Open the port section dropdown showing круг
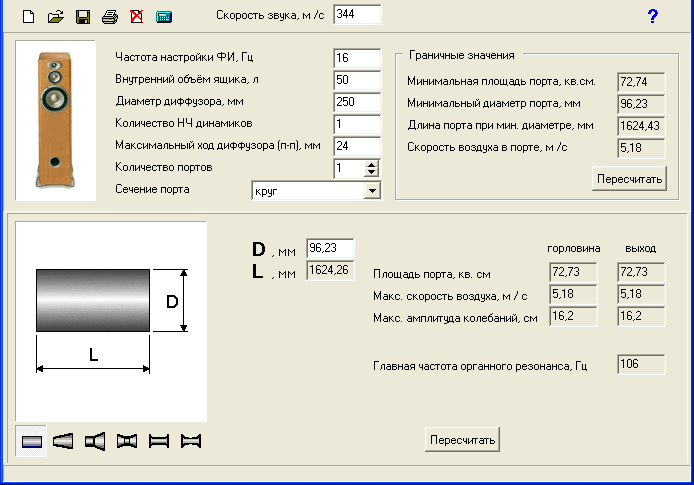 click(373, 191)
